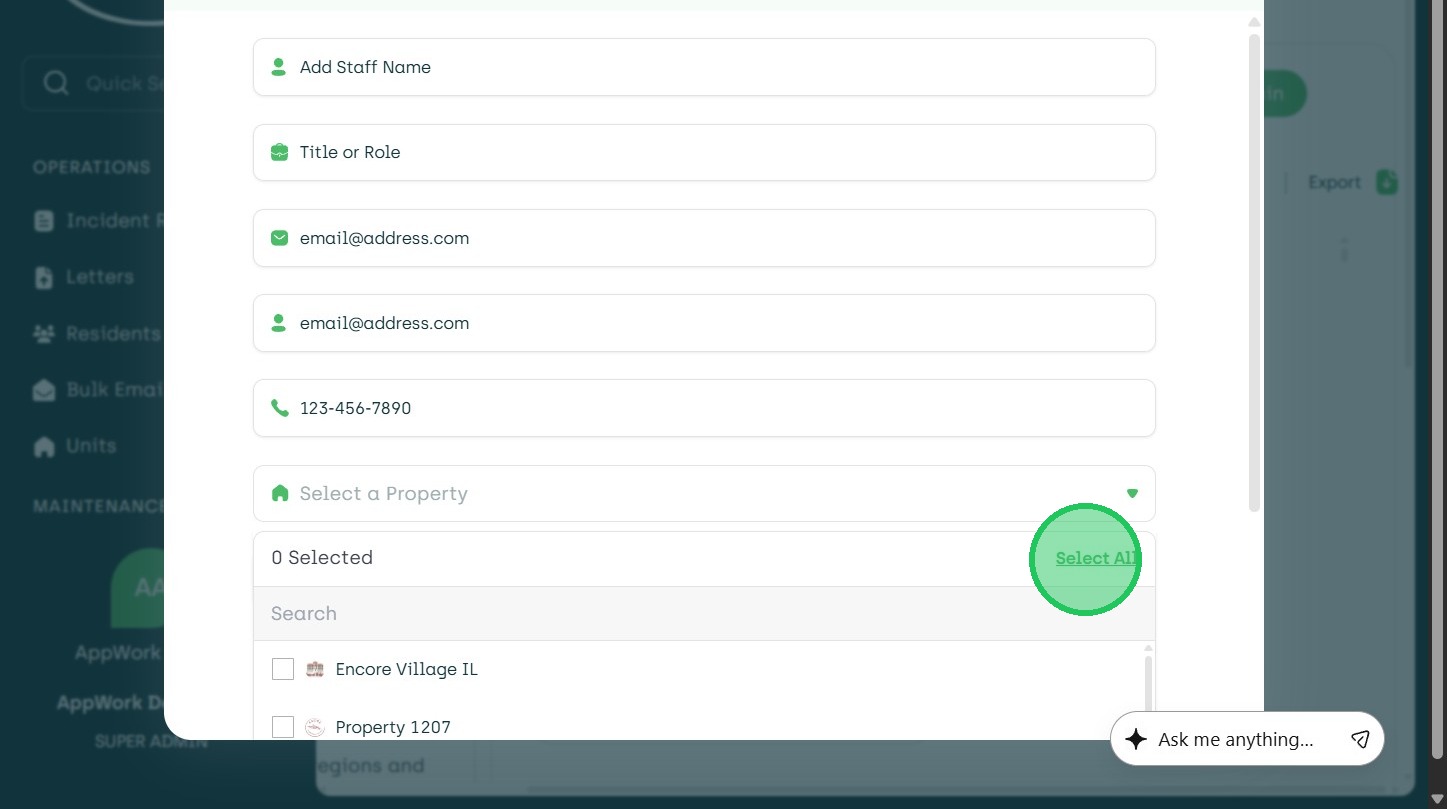Click the Letters sidebar icon
Viewport: 1447px width, 809px height.
(44, 277)
